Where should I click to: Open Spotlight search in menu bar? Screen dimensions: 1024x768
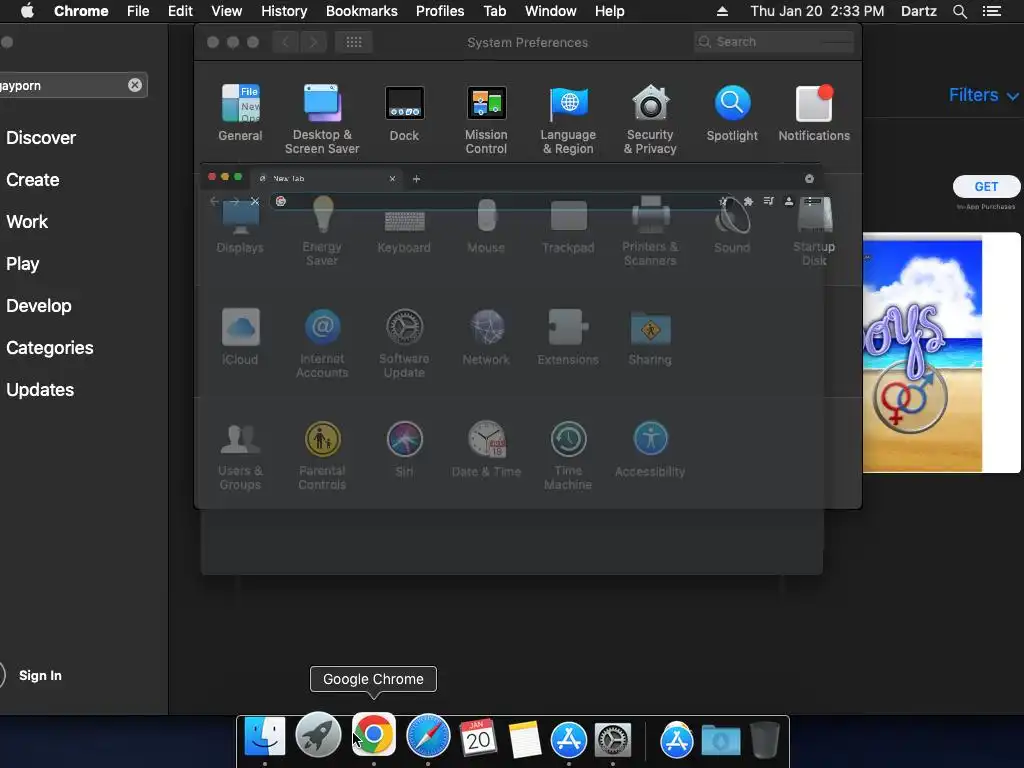coord(959,11)
